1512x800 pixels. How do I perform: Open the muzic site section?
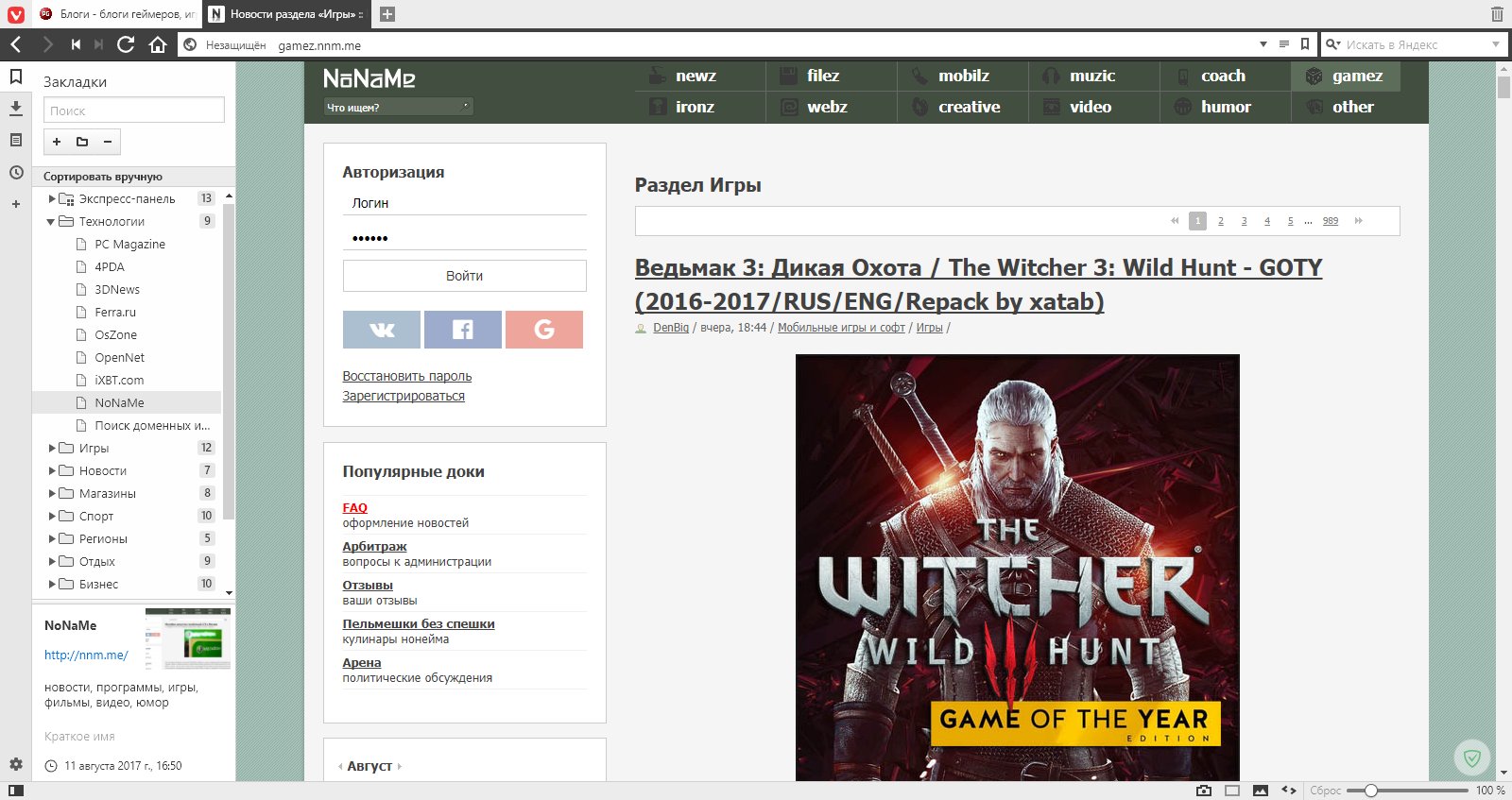pos(1093,77)
